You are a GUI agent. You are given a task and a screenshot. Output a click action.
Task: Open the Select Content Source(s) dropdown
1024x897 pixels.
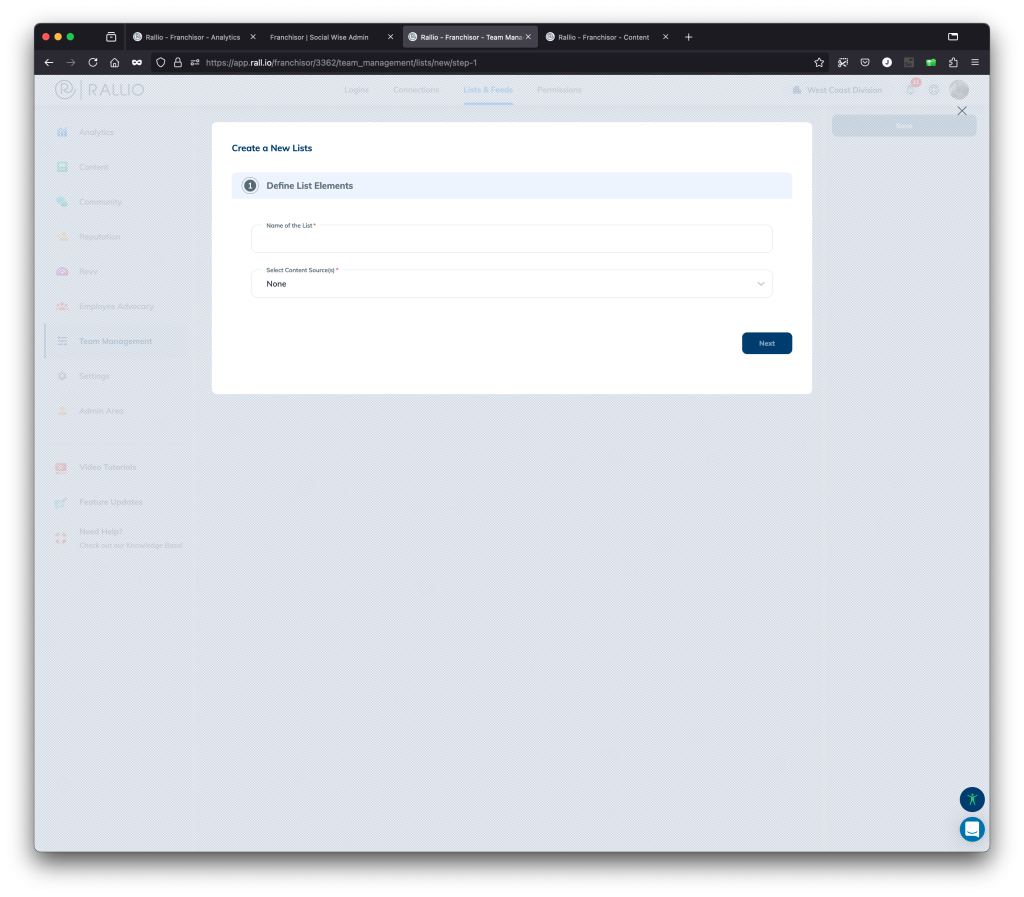[x=511, y=284]
